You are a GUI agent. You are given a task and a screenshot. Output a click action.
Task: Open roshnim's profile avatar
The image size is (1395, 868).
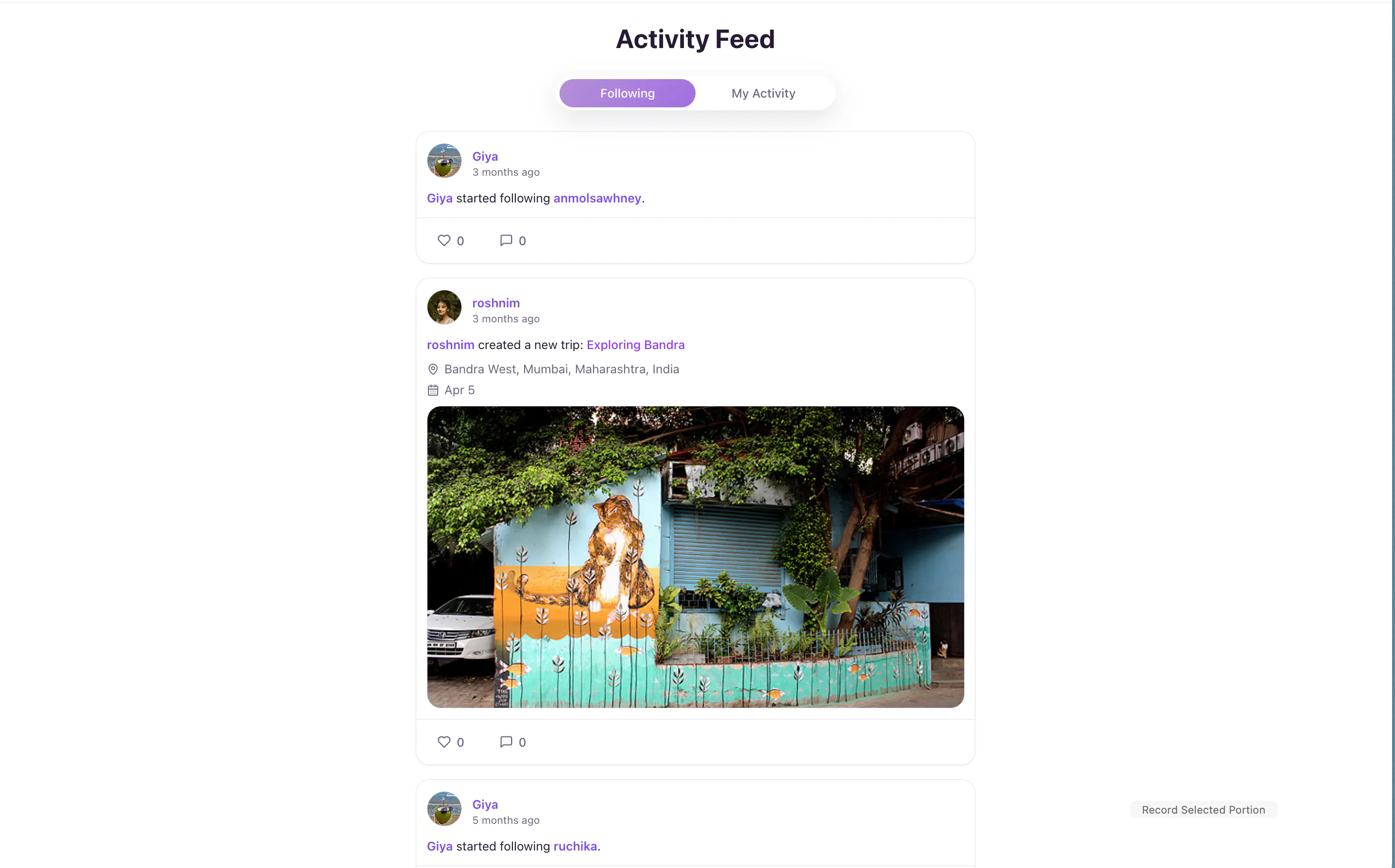444,307
